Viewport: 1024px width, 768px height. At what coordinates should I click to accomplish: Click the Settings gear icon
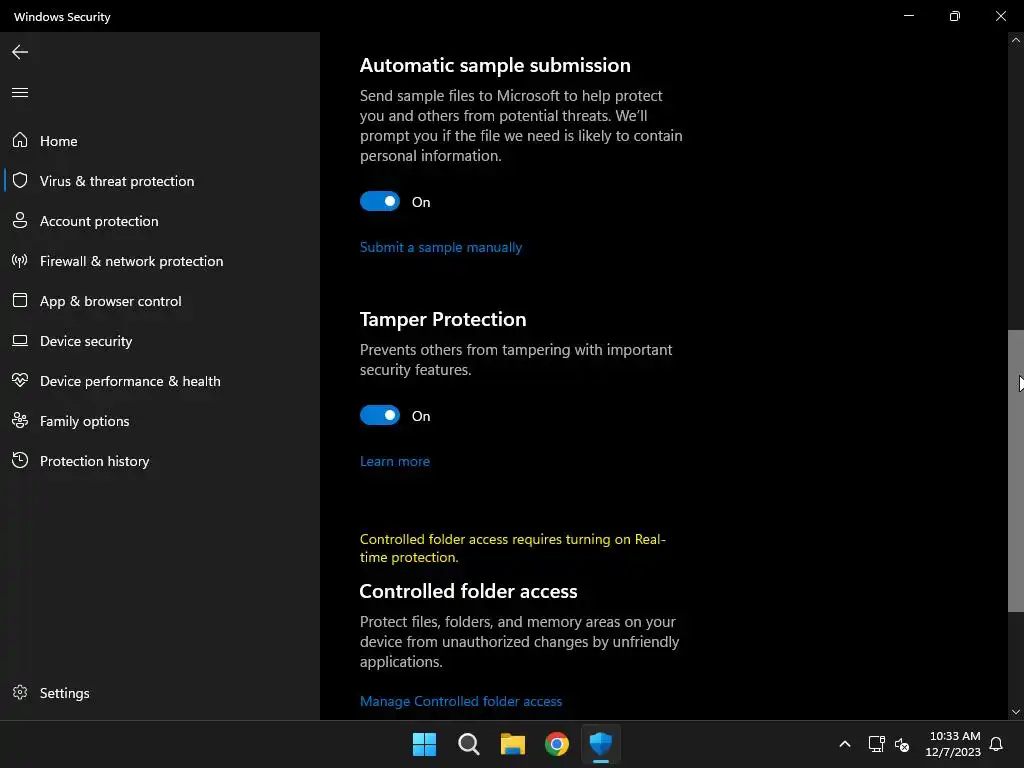20,692
